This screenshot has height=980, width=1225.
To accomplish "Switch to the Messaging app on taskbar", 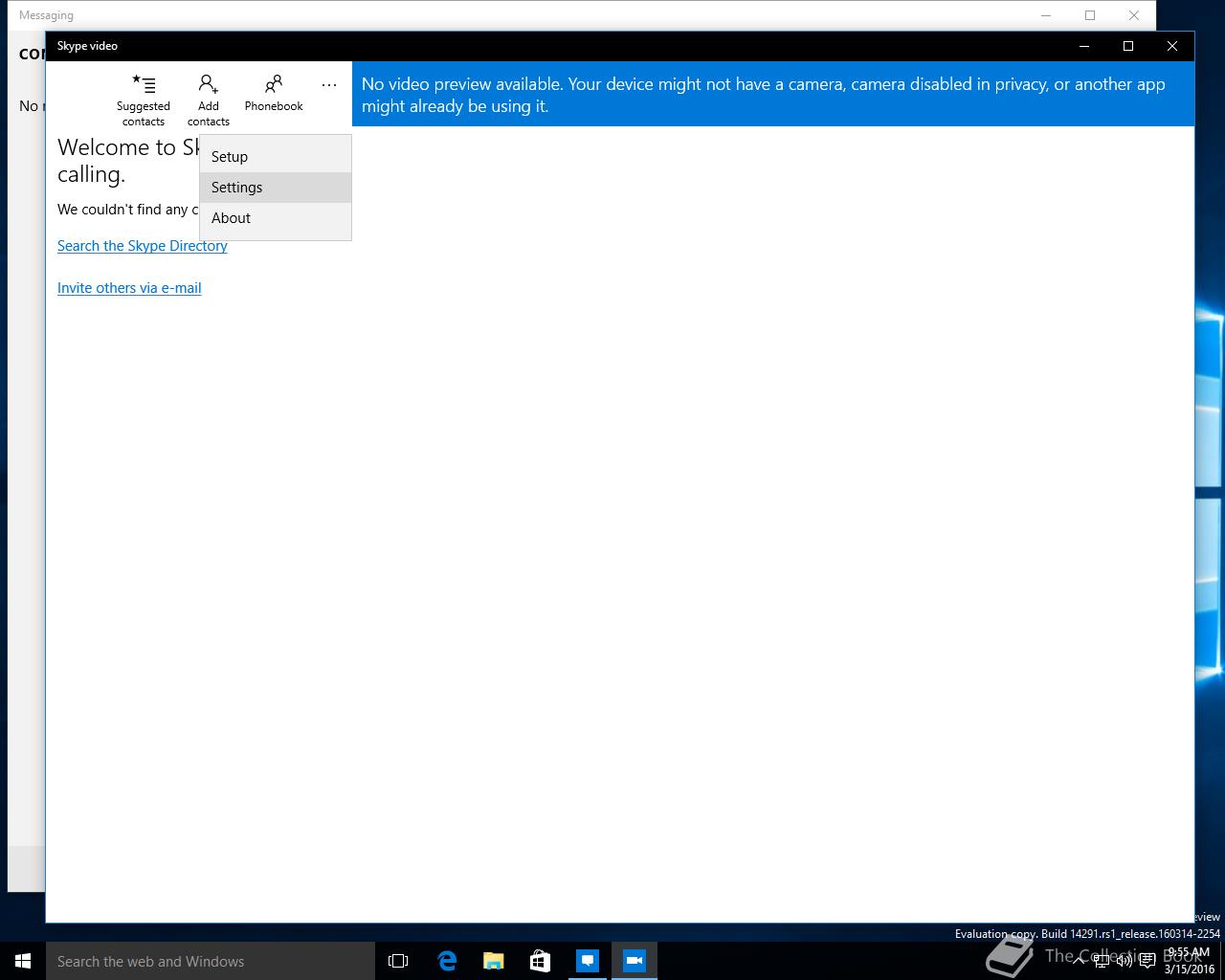I will [587, 961].
